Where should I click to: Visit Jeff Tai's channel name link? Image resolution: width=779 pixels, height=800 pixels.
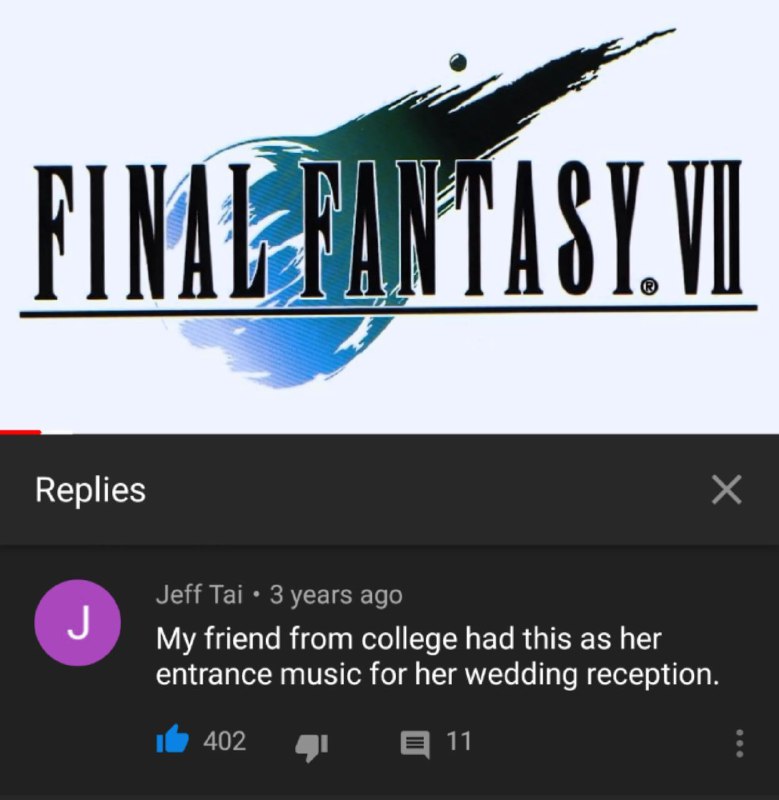(x=199, y=594)
